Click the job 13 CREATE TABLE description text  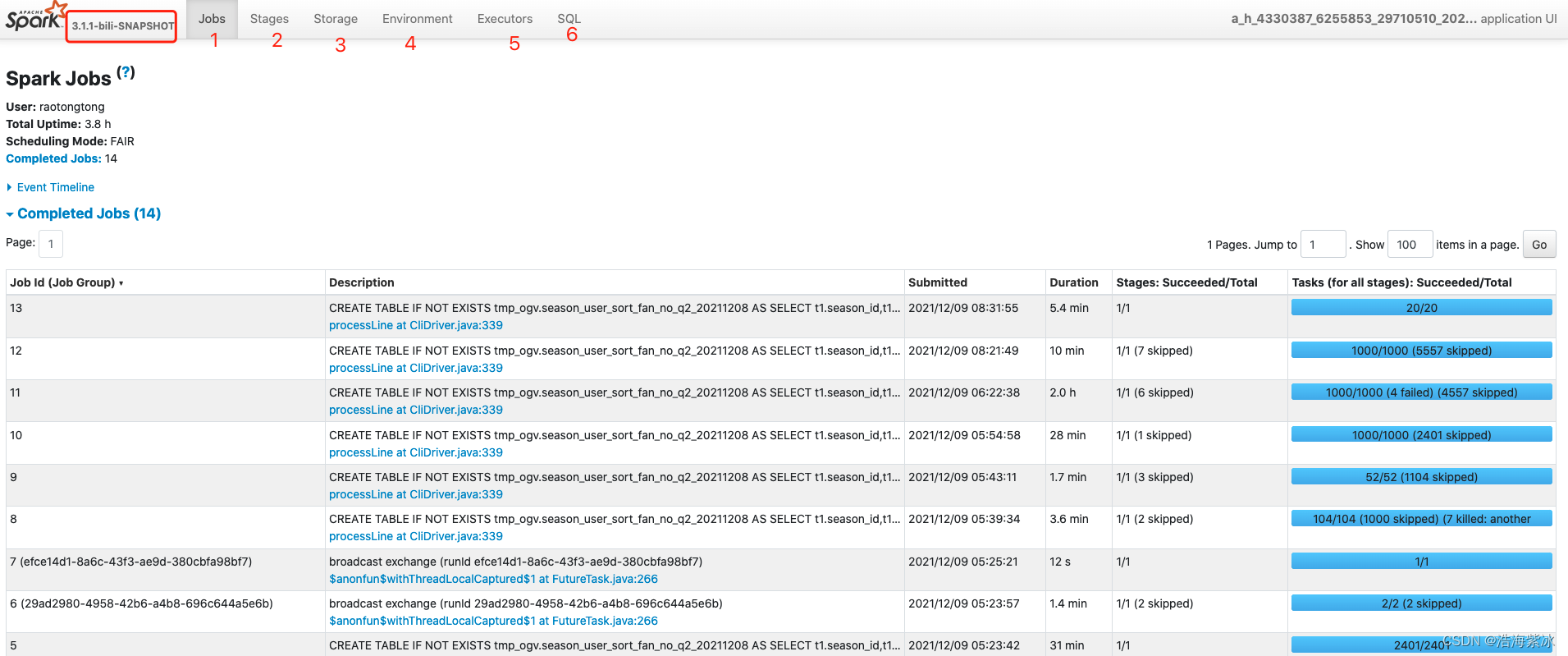(x=615, y=308)
